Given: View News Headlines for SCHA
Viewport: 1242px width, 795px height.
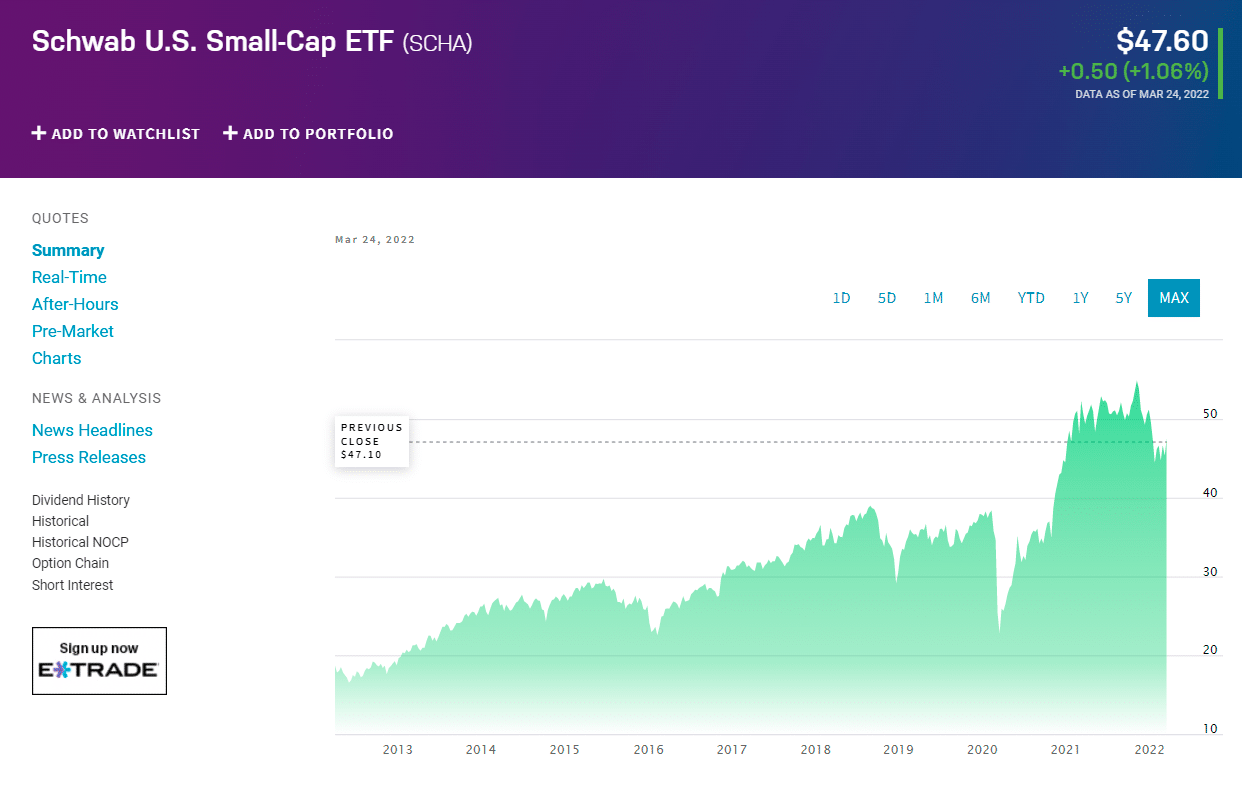Looking at the screenshot, I should click(x=92, y=430).
